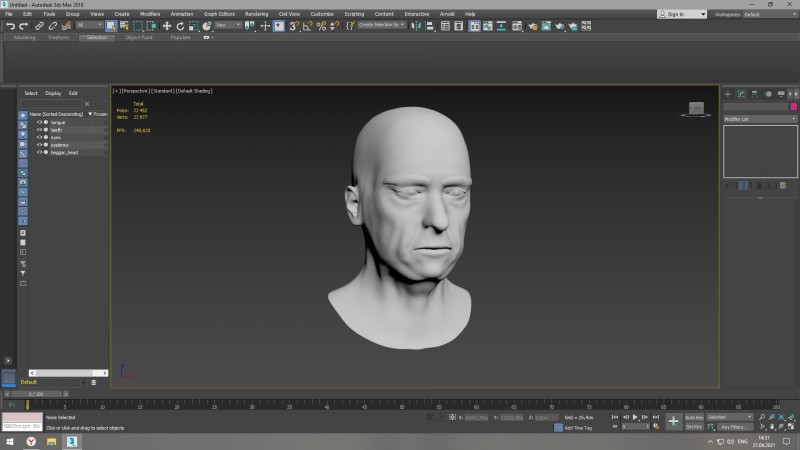The width and height of the screenshot is (800, 450).
Task: Click the Select and Link chain icon
Action: 39,26
